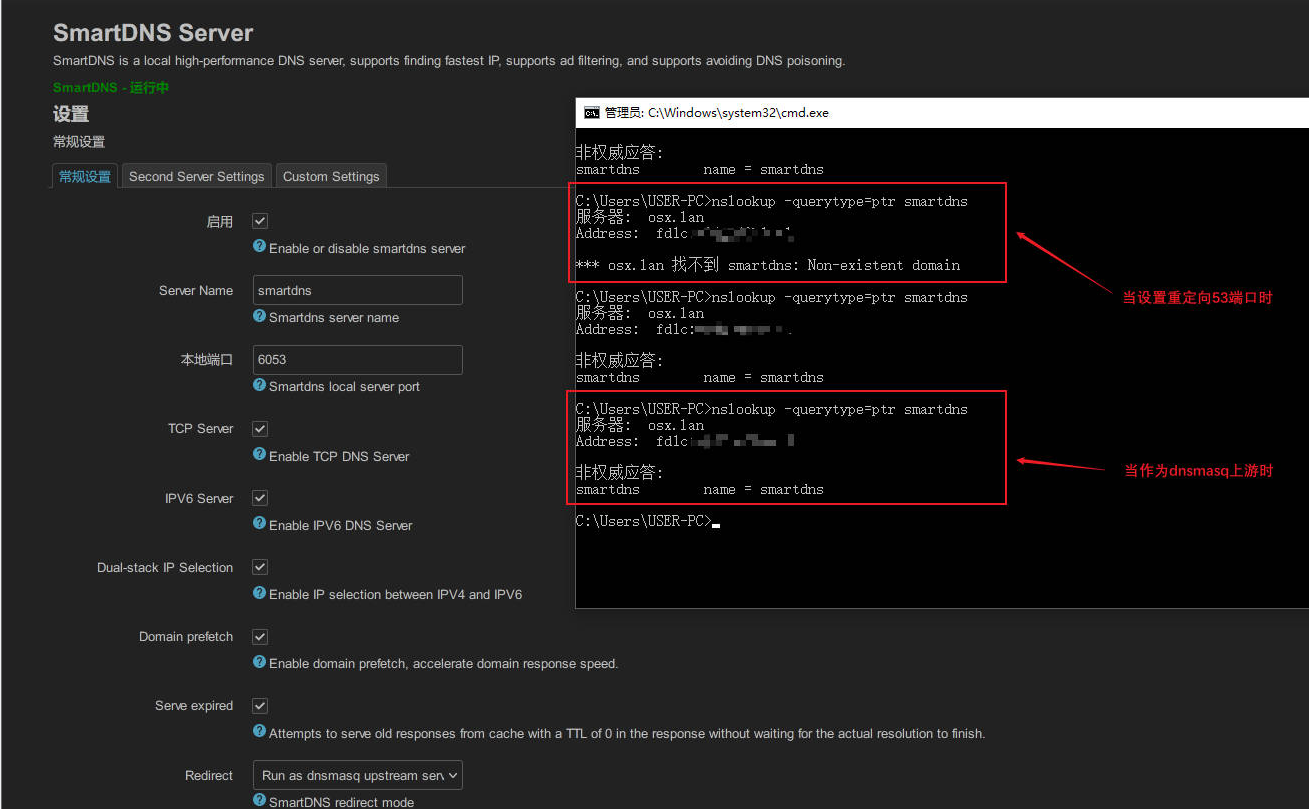Toggle the IPV6 Server checkbox

coord(260,498)
